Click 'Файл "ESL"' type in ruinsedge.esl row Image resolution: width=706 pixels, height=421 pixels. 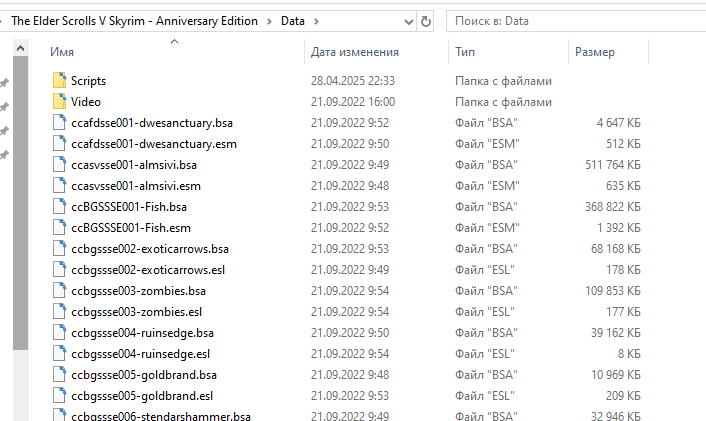coord(484,354)
